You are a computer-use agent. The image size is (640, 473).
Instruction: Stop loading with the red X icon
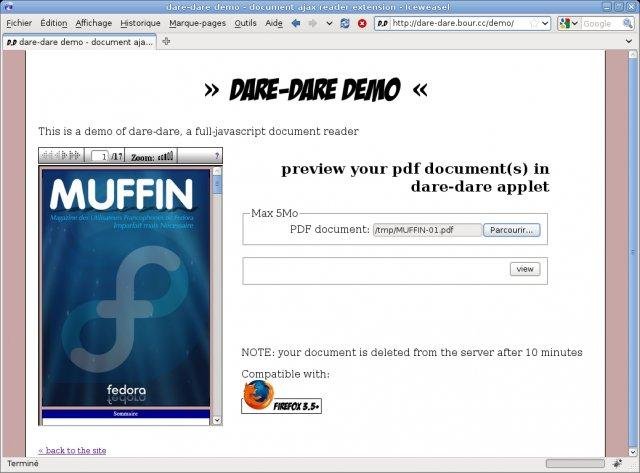pos(362,23)
